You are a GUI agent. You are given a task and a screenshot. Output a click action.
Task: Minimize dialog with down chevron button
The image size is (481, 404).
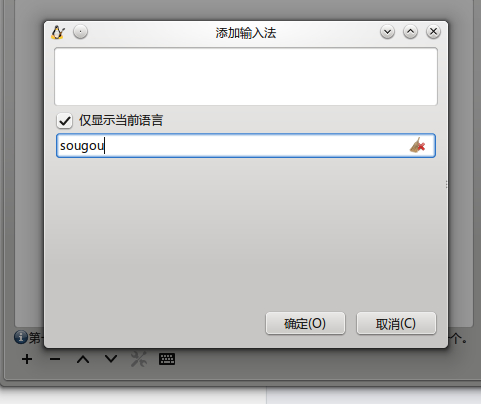[387, 32]
